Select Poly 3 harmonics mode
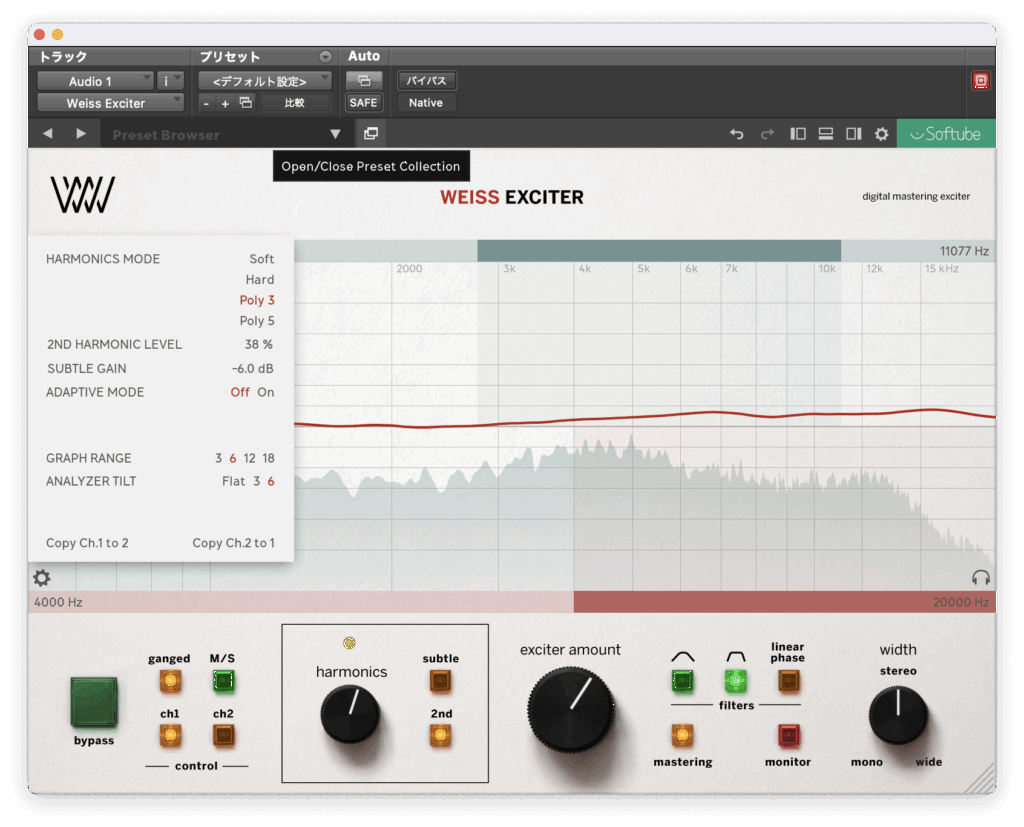Screen dimensions: 1024x827 click(x=257, y=300)
